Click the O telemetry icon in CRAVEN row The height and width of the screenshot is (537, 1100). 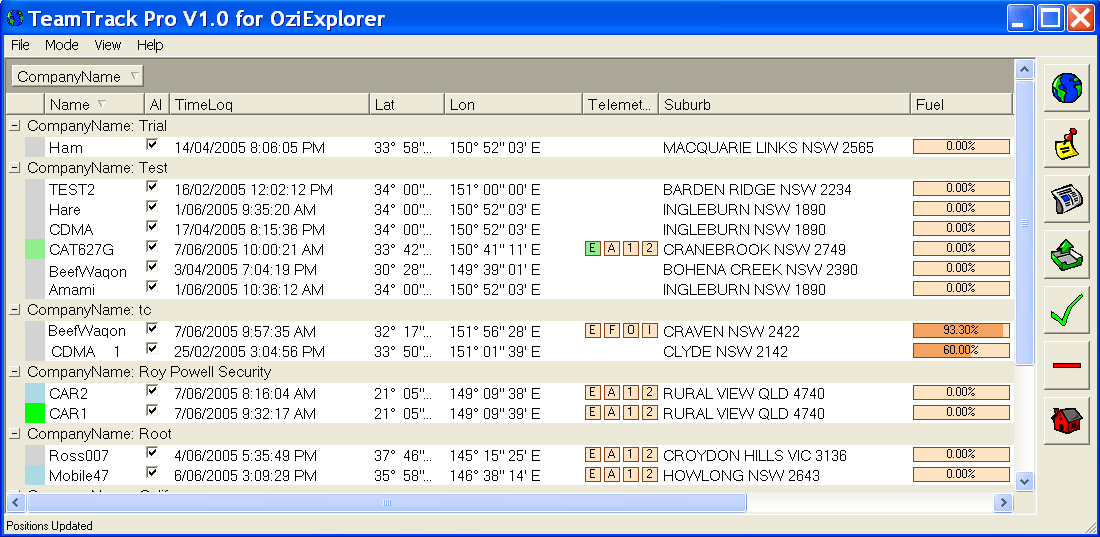(x=631, y=331)
